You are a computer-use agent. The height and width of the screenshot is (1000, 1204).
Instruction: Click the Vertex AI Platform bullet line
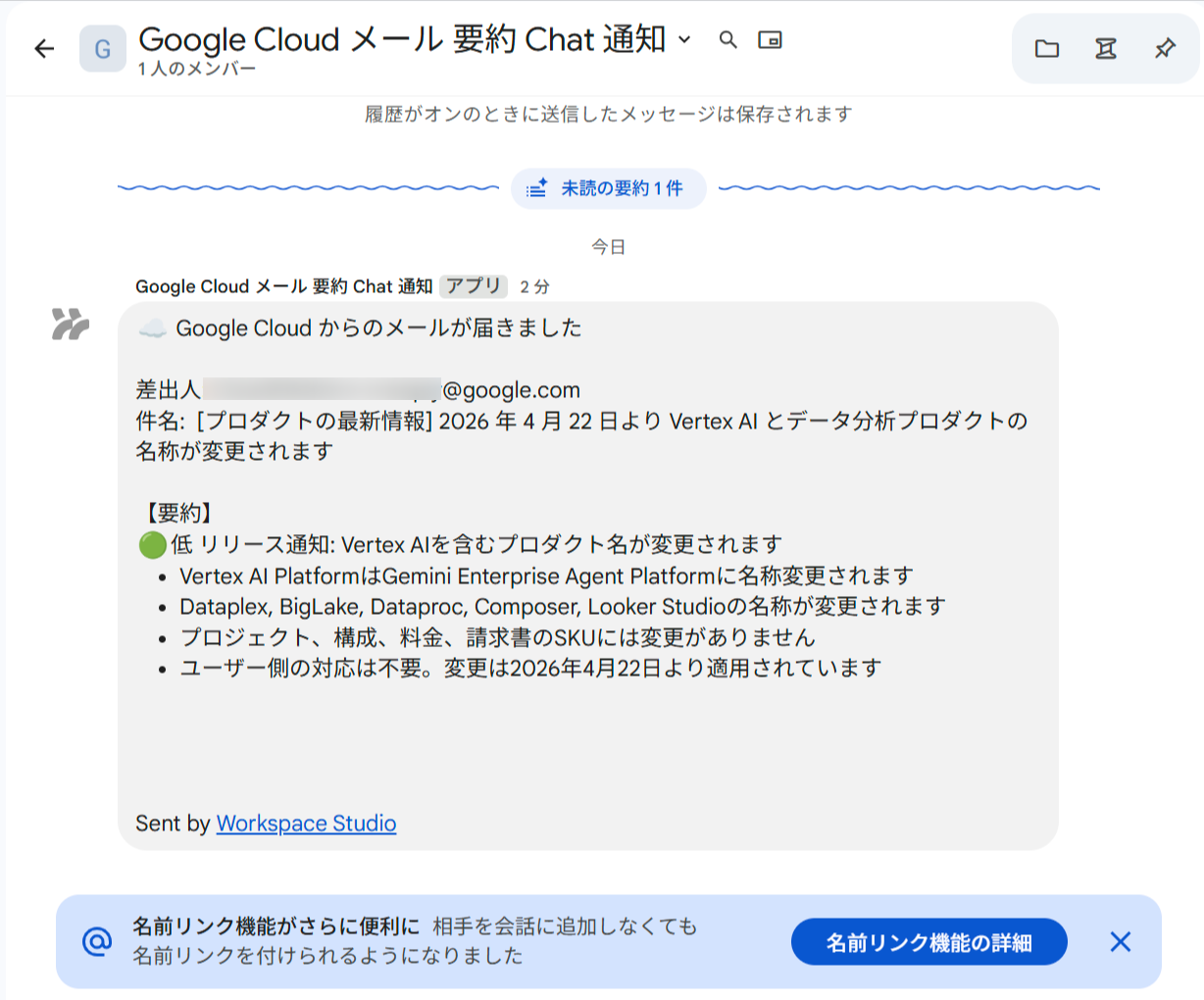pos(546,575)
